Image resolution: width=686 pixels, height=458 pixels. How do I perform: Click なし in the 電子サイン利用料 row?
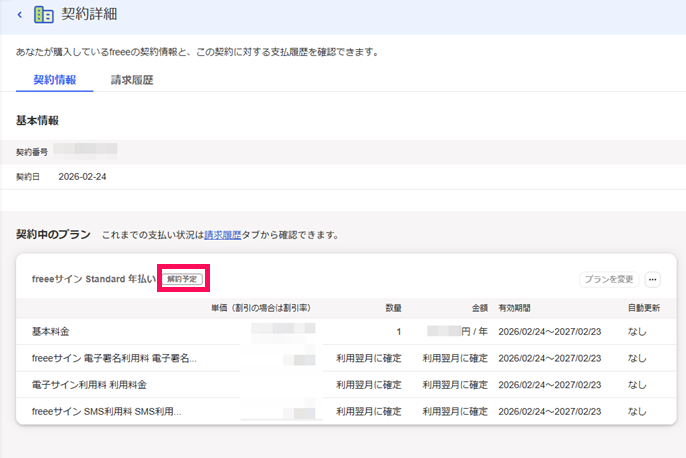pyautogui.click(x=637, y=385)
